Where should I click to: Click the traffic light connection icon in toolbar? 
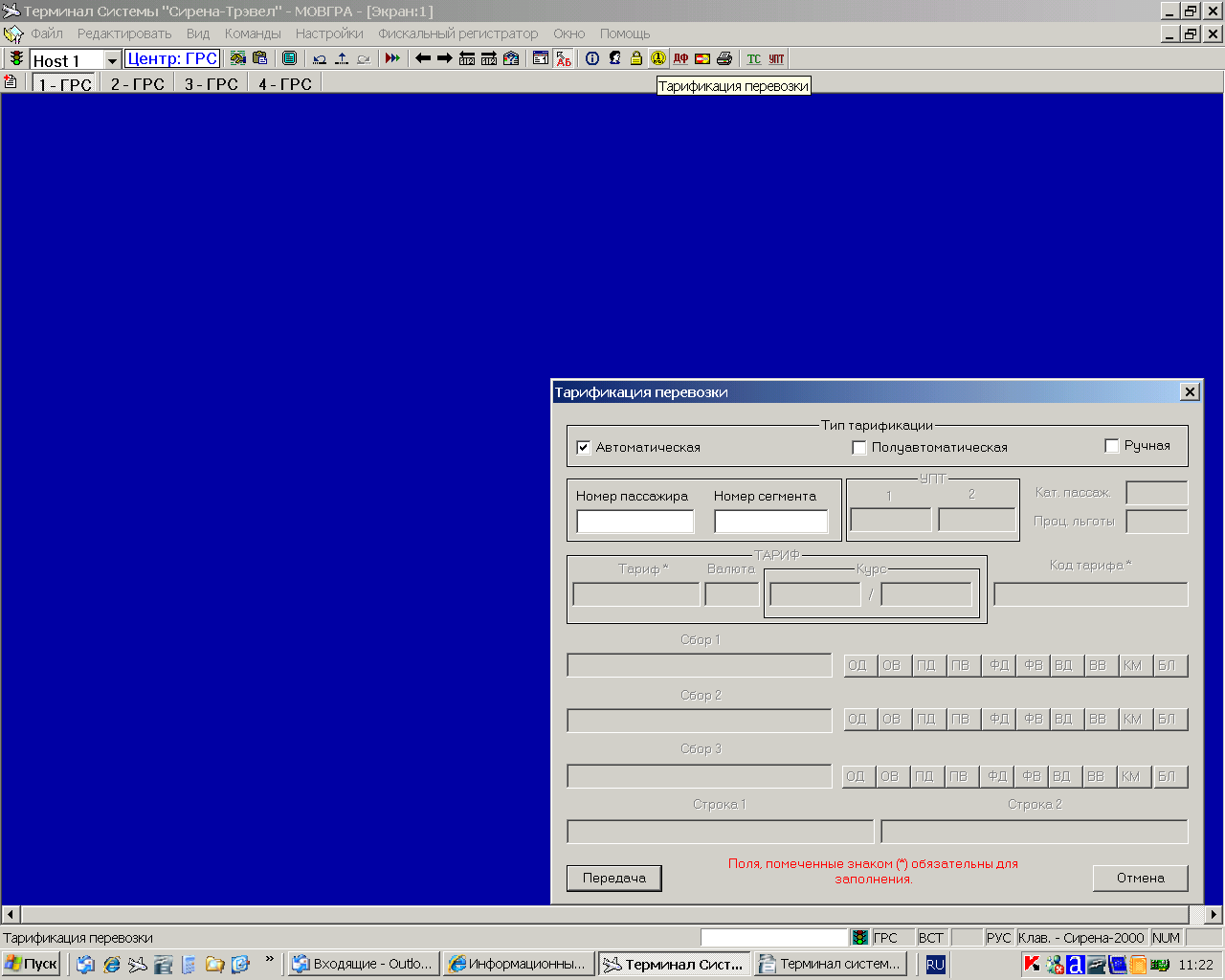tap(16, 58)
